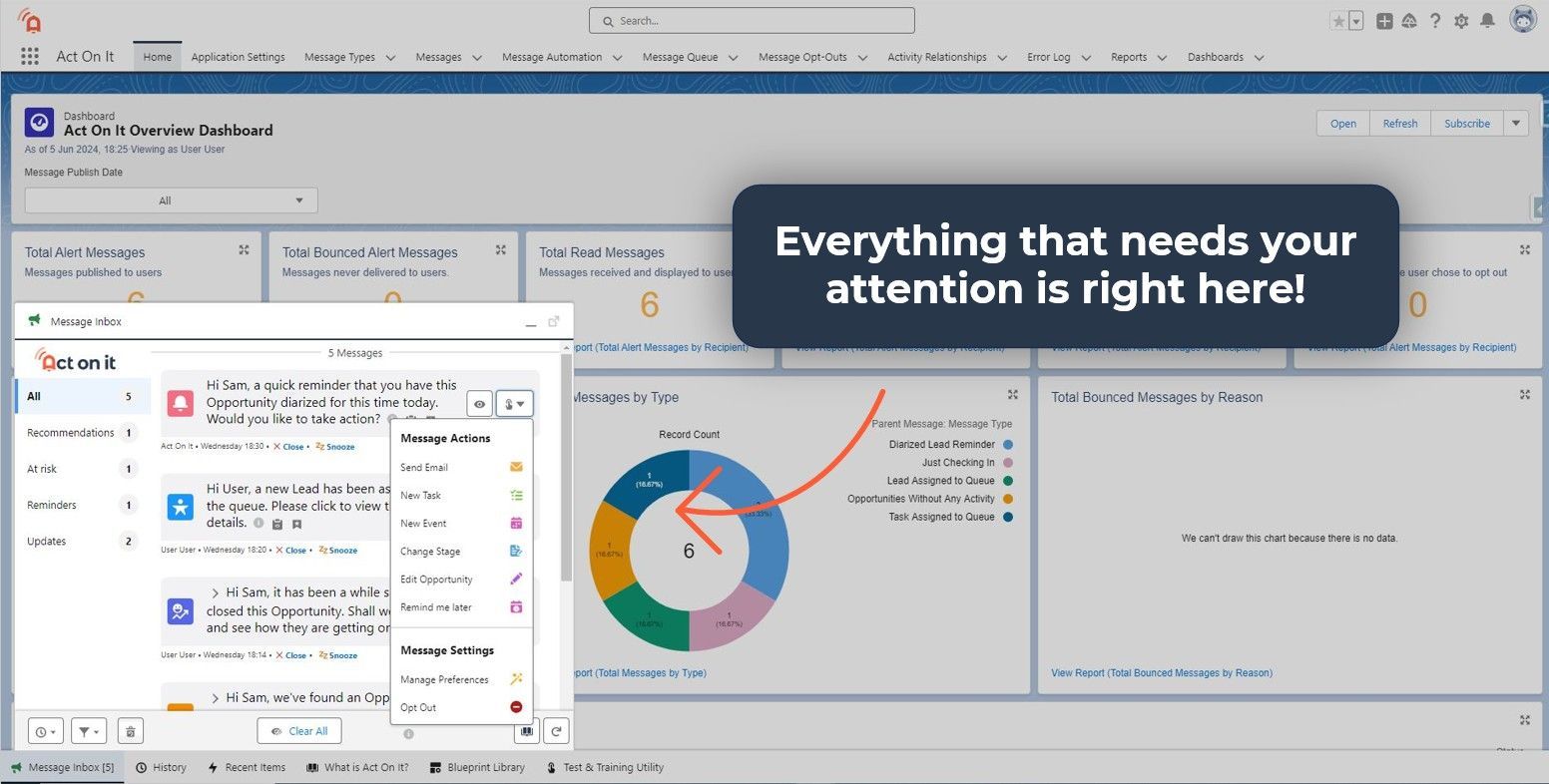Select the At risk inbox category
The image size is (1549, 784).
(x=83, y=469)
